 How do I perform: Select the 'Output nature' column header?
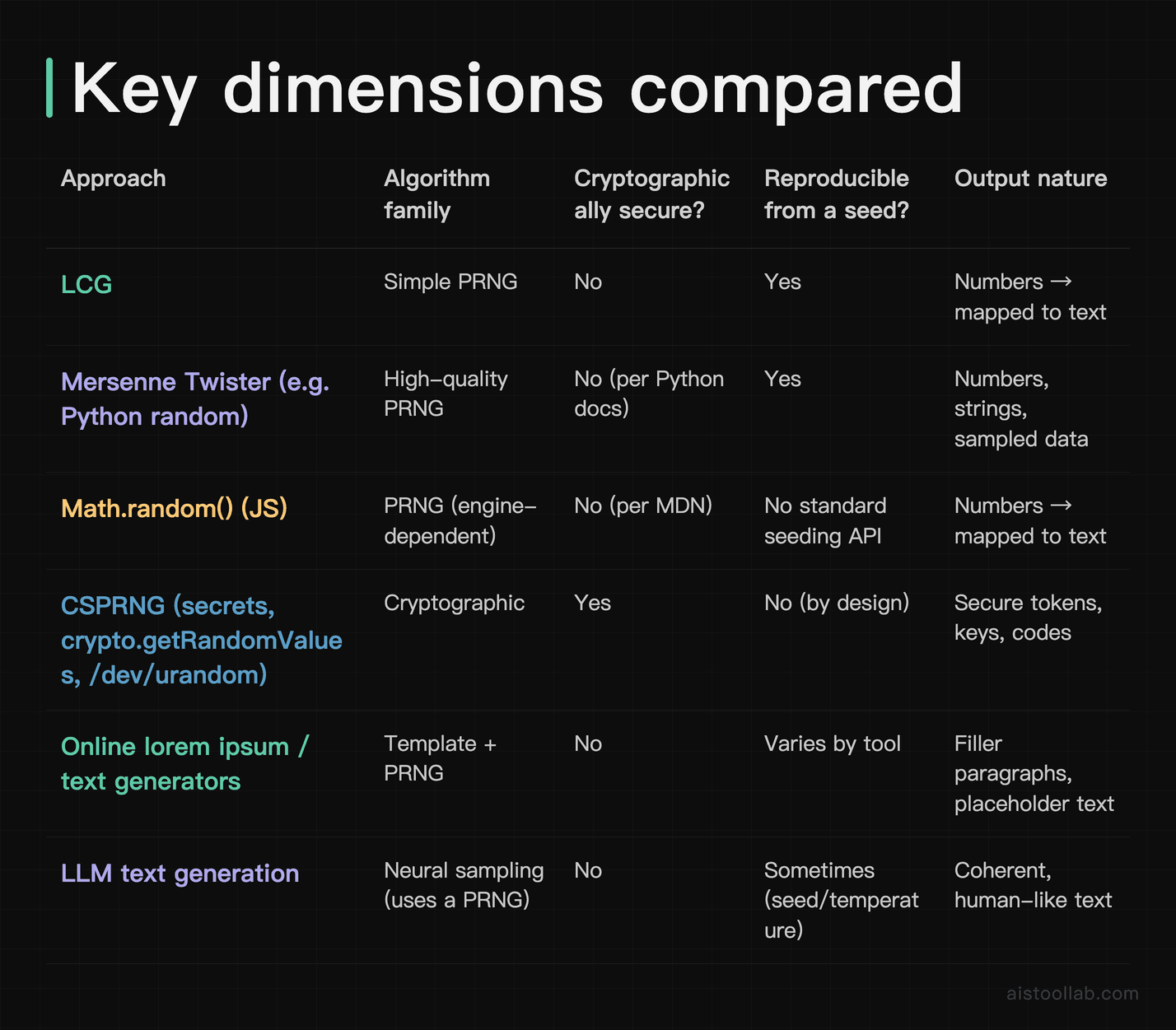[1031, 179]
